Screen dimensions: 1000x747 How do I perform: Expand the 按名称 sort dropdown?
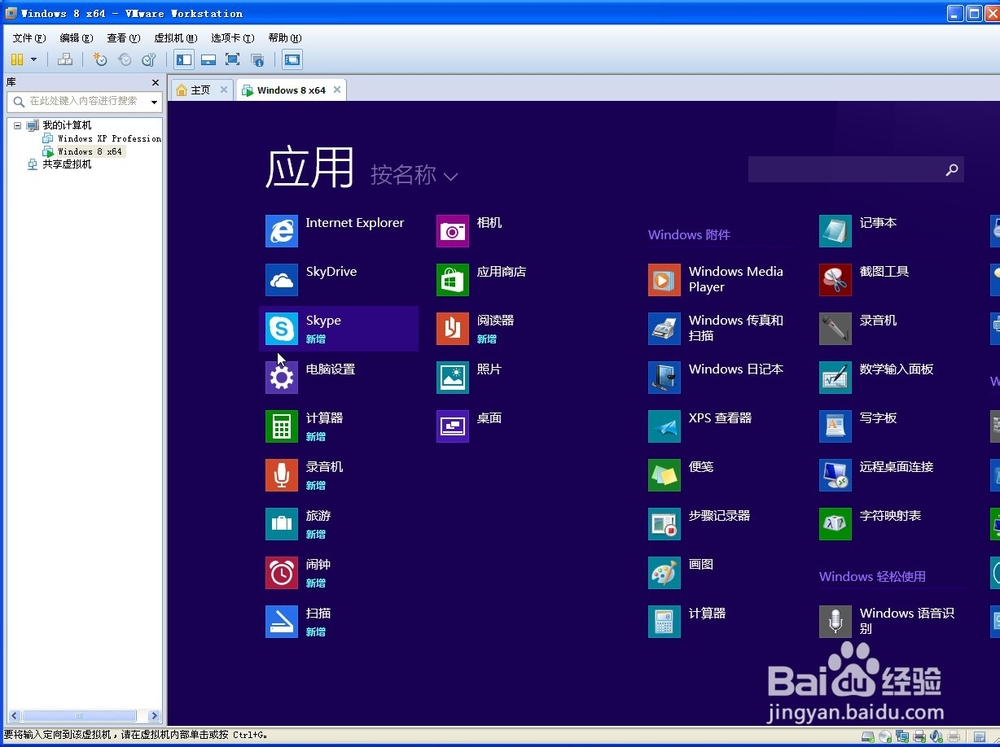[414, 175]
